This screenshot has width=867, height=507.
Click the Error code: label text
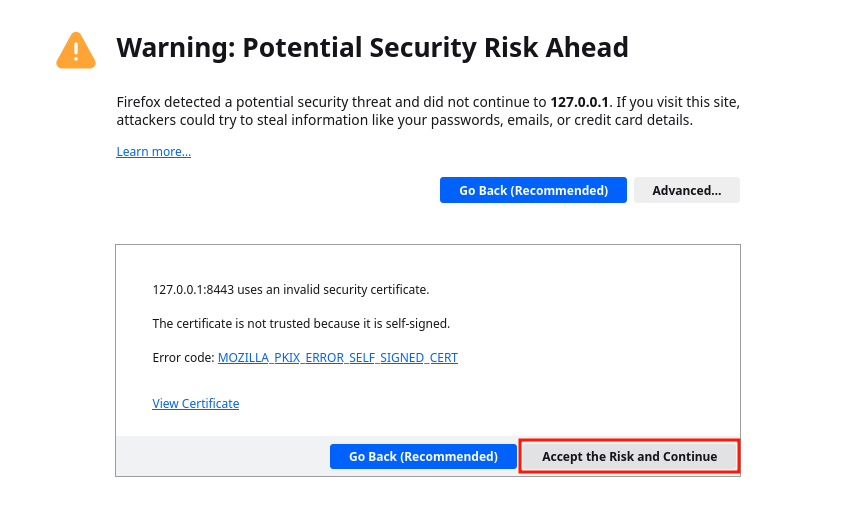click(x=183, y=358)
